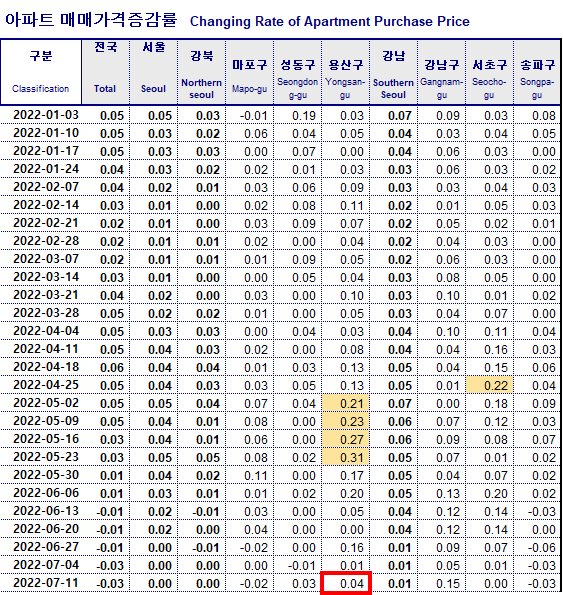This screenshot has height=595, width=563.
Task: Select the 성동구 Seongdong-gu column header
Action: tap(297, 72)
